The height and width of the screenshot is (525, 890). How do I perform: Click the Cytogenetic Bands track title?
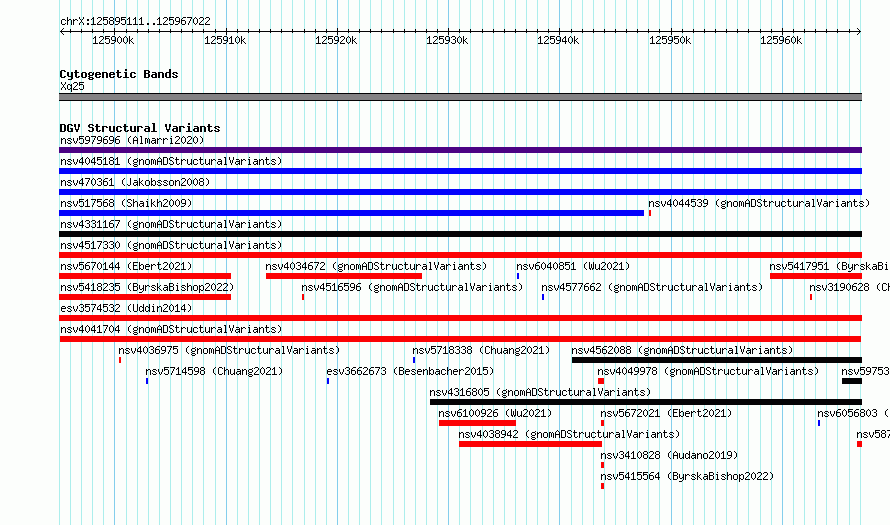point(119,74)
